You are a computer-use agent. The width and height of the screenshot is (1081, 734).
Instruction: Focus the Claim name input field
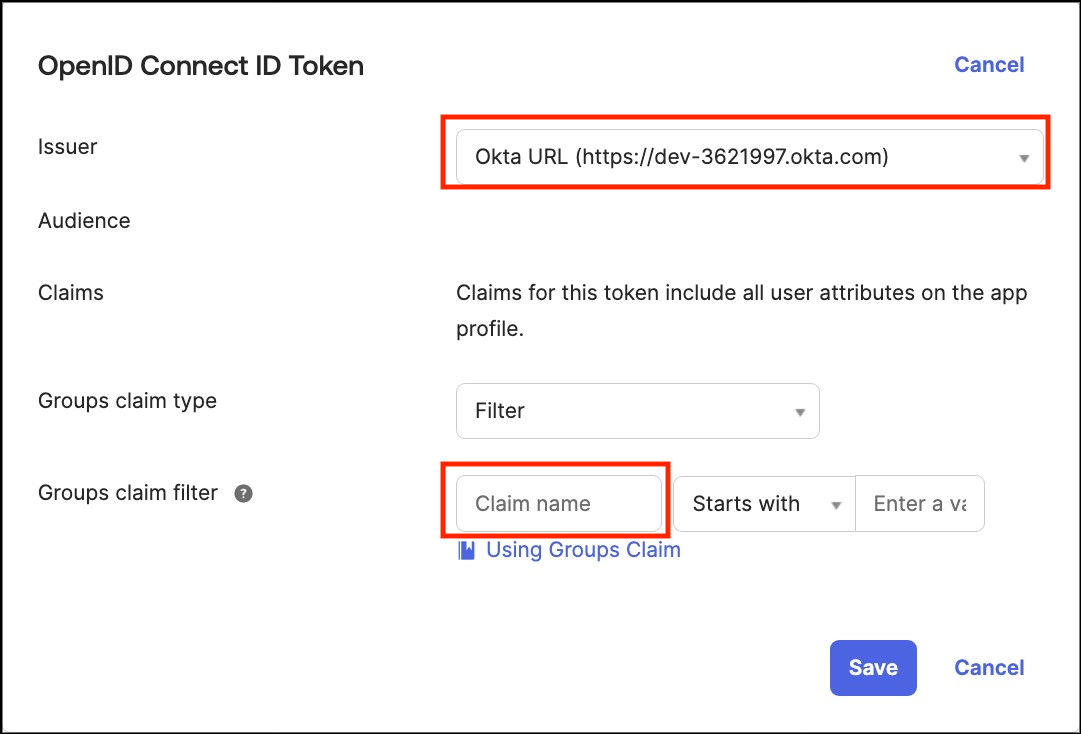[x=558, y=504]
